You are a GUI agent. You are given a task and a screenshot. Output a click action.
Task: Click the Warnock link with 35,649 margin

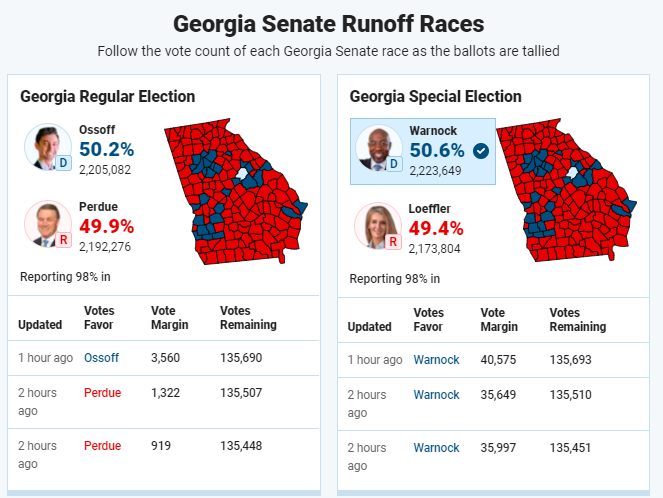[x=436, y=395]
